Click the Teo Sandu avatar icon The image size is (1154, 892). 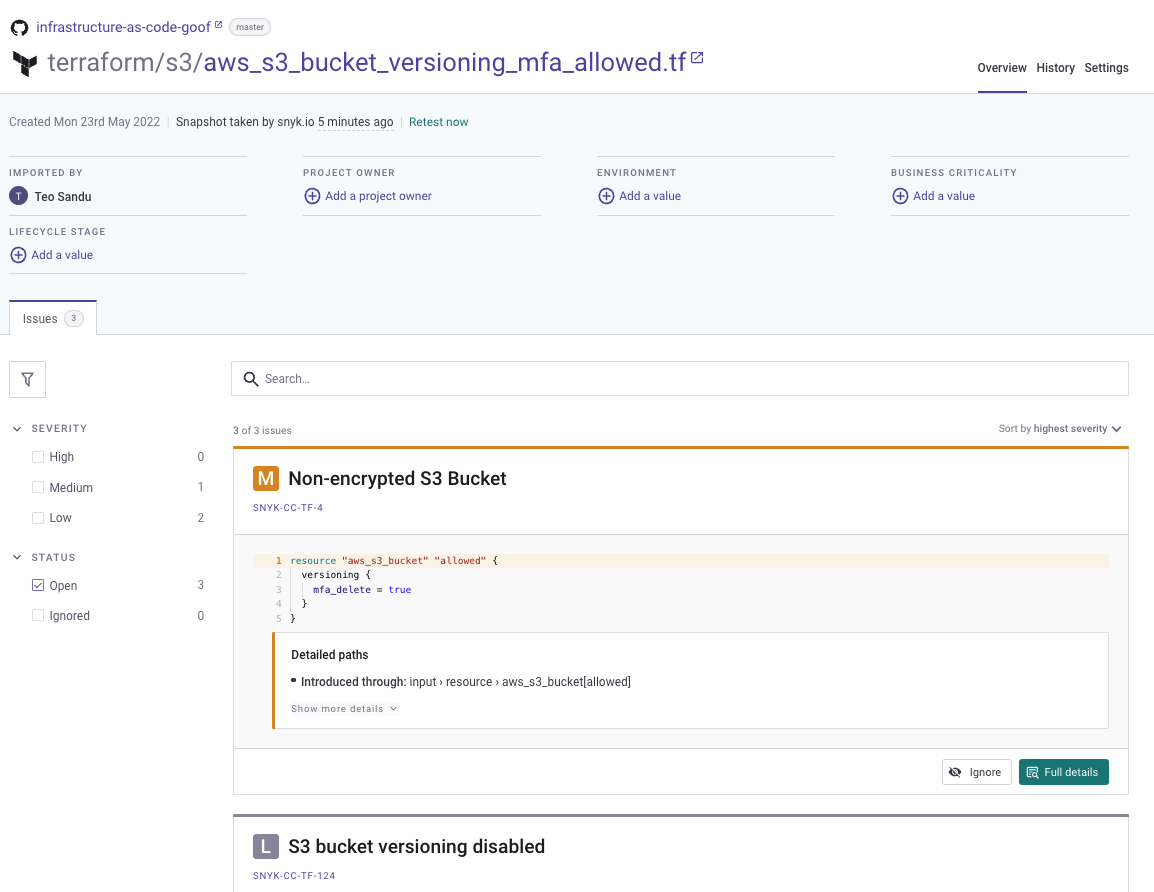(18, 197)
